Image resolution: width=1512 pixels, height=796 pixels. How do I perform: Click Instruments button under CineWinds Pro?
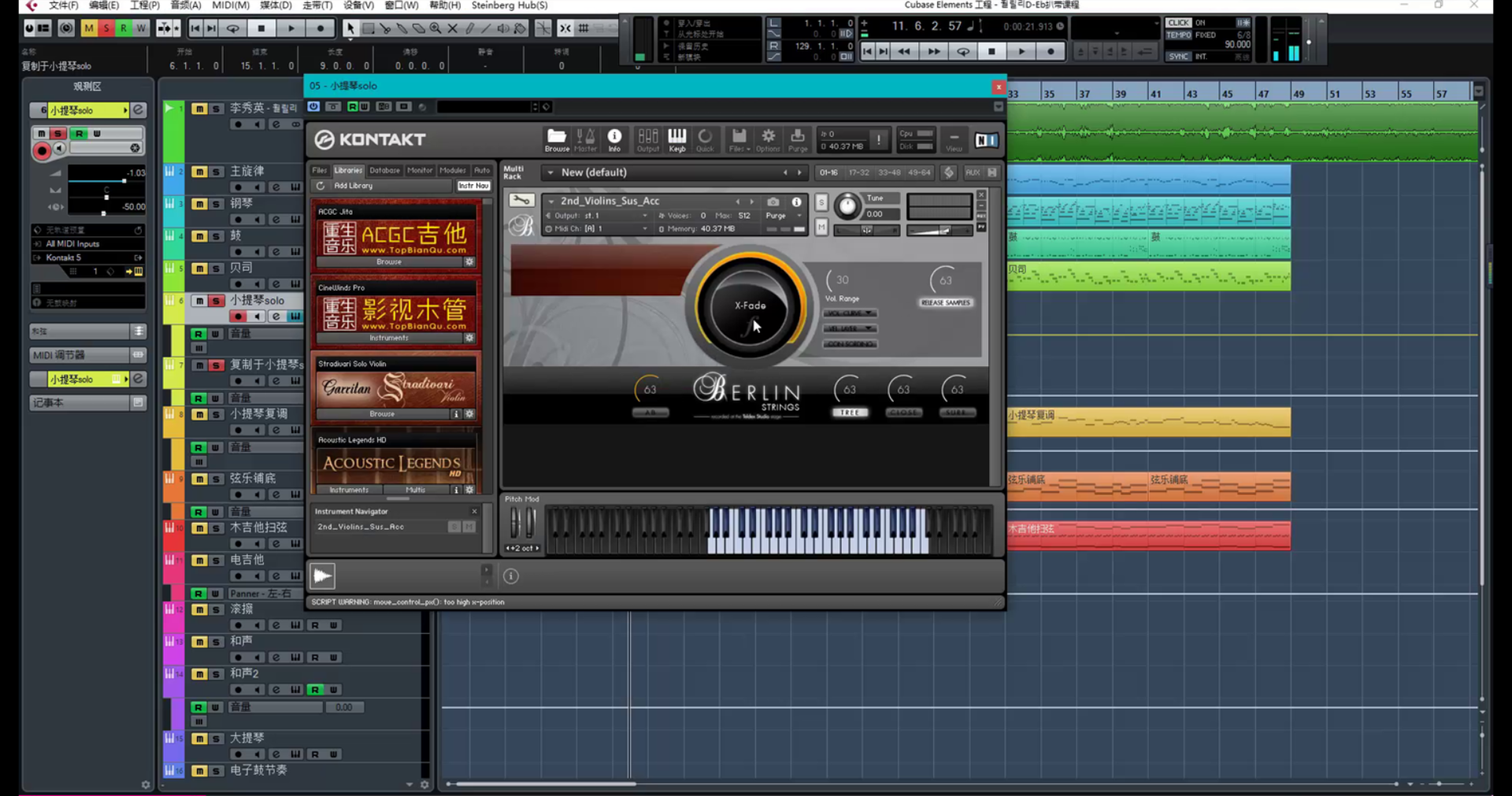coord(389,338)
